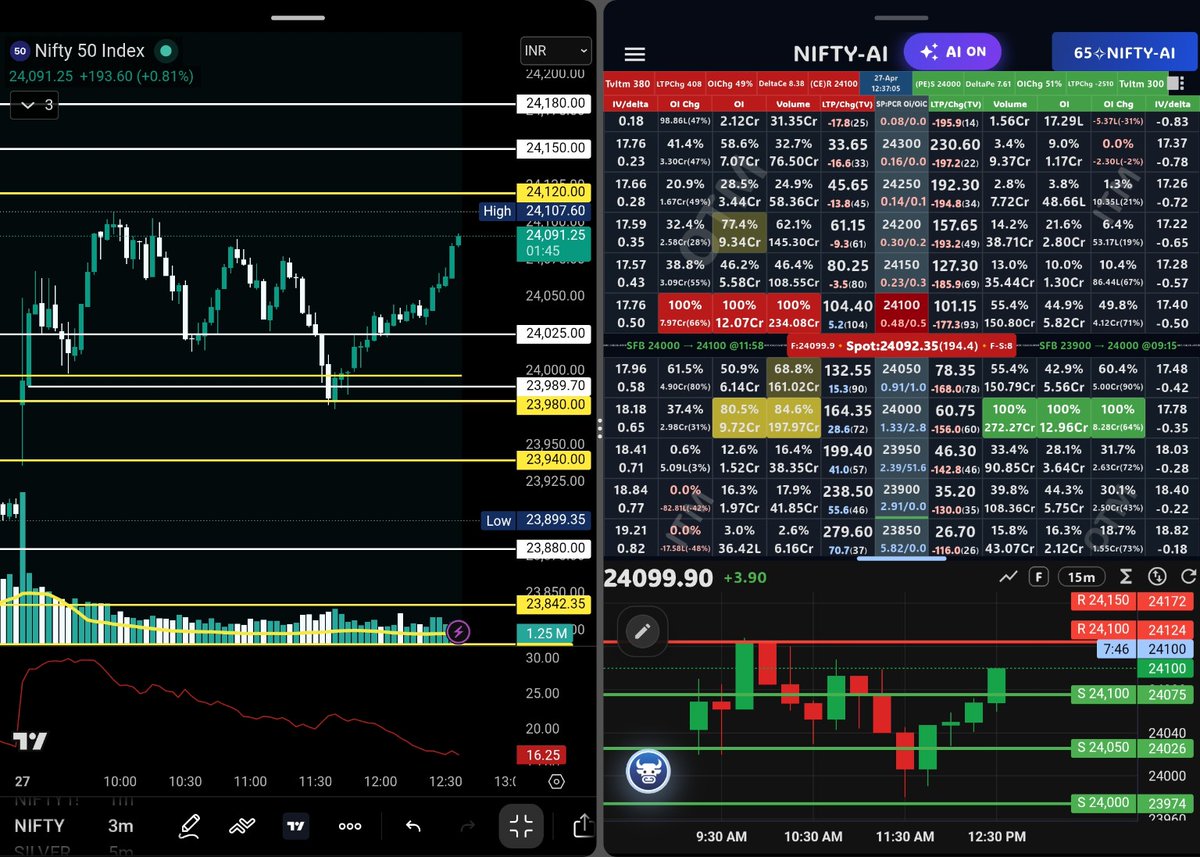Select strike 24050 in option chain
The width and height of the screenshot is (1200, 857).
903,370
